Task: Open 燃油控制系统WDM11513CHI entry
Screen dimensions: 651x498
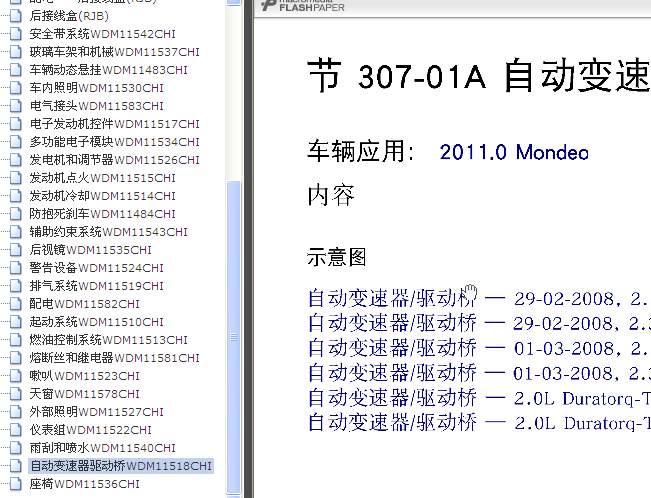Action: [x=108, y=340]
